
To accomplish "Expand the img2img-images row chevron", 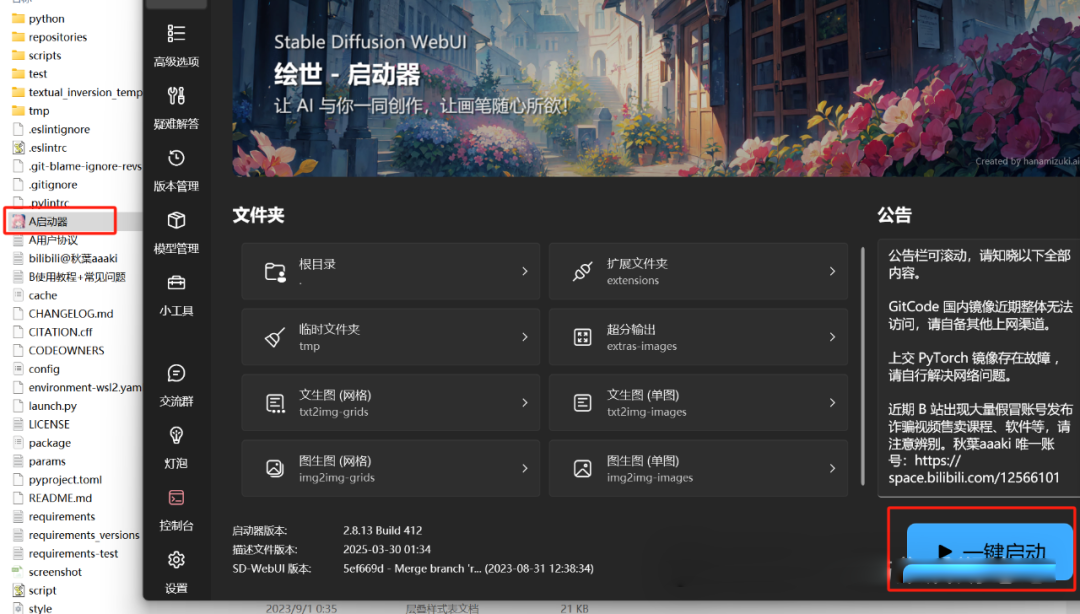I will point(832,469).
